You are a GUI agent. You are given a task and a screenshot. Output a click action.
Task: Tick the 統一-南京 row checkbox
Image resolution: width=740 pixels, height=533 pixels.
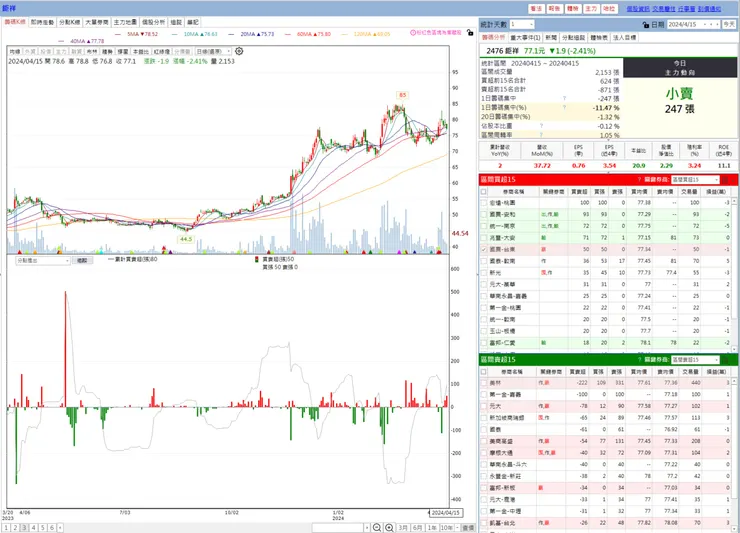[x=483, y=226]
